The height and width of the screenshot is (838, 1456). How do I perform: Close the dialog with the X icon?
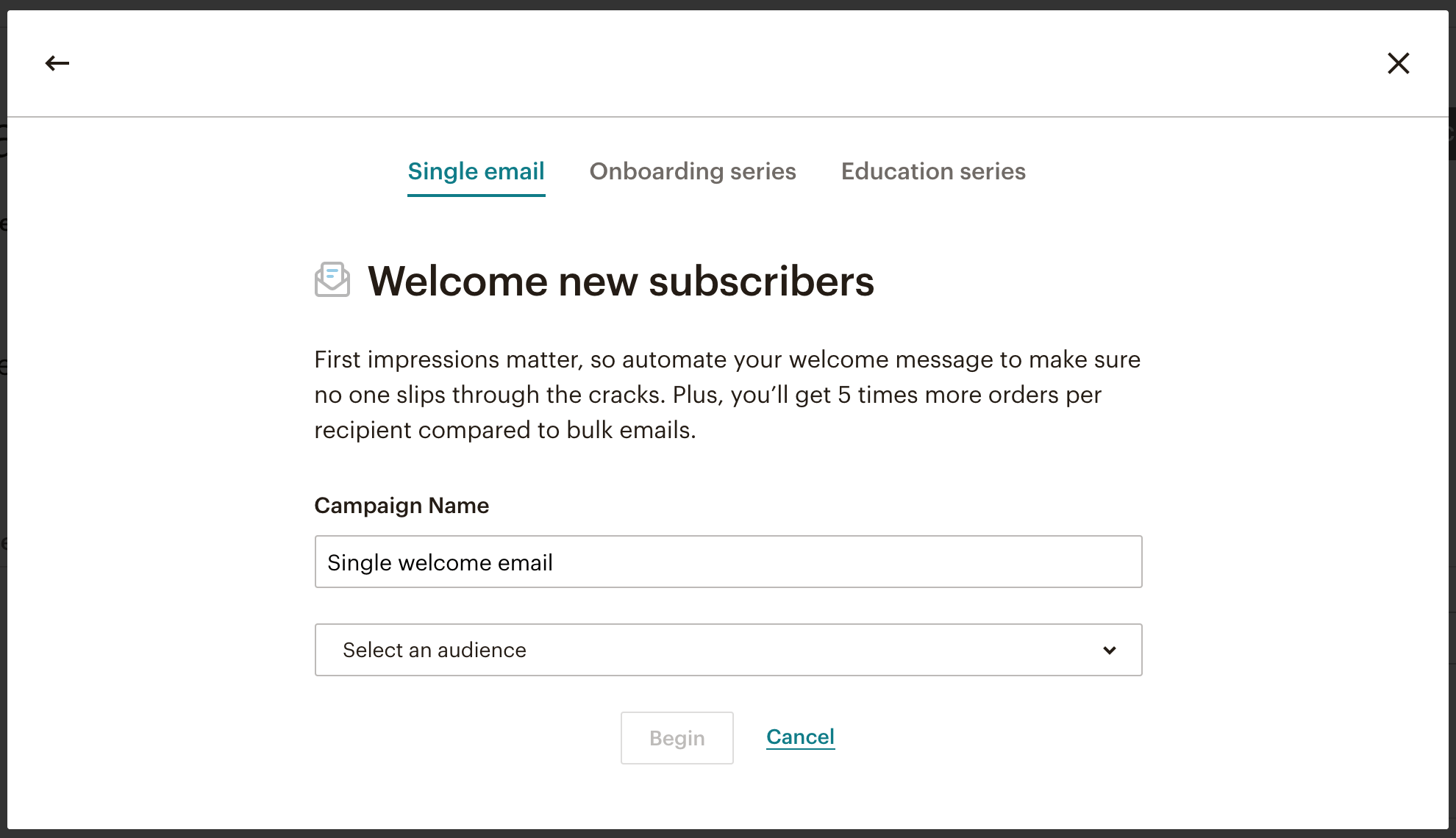1398,63
